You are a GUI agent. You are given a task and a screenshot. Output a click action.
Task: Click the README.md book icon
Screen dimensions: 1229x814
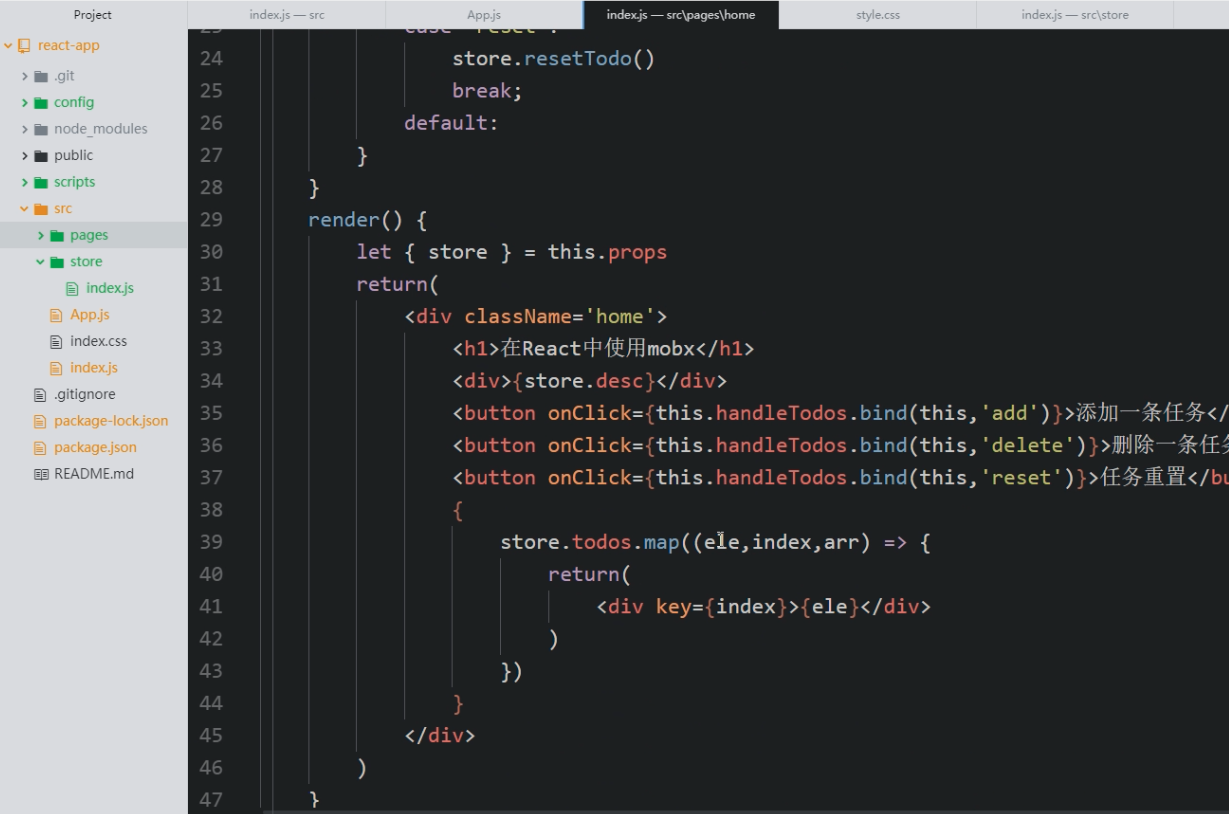point(41,474)
